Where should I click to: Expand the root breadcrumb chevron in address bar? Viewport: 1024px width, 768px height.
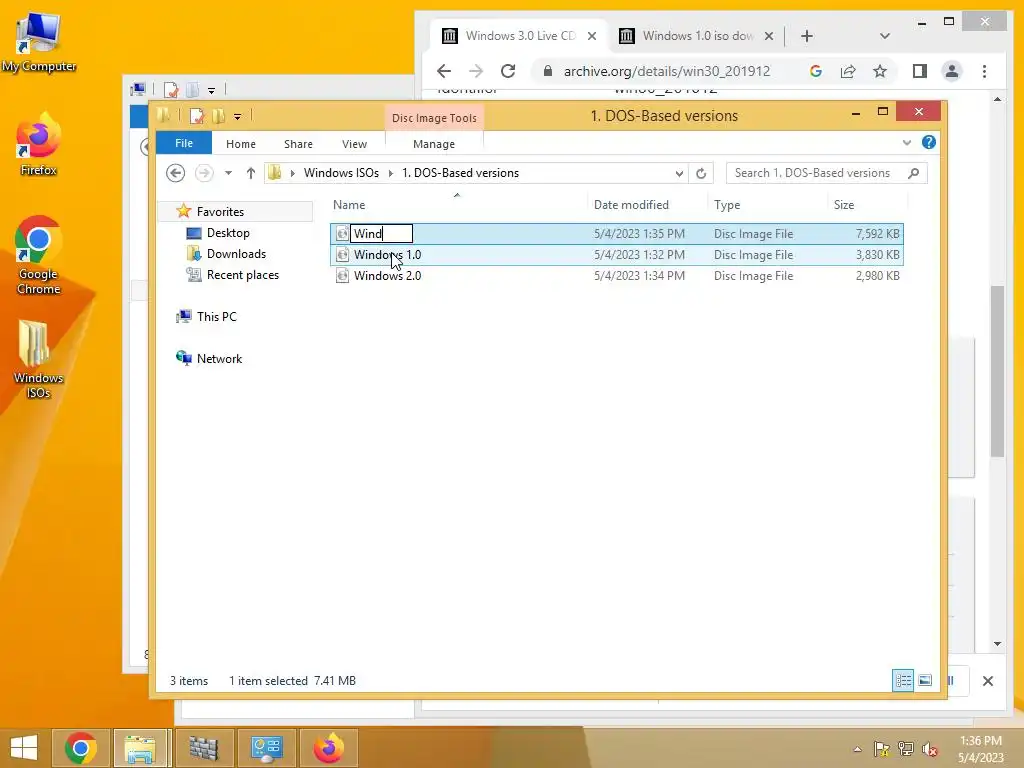[293, 173]
